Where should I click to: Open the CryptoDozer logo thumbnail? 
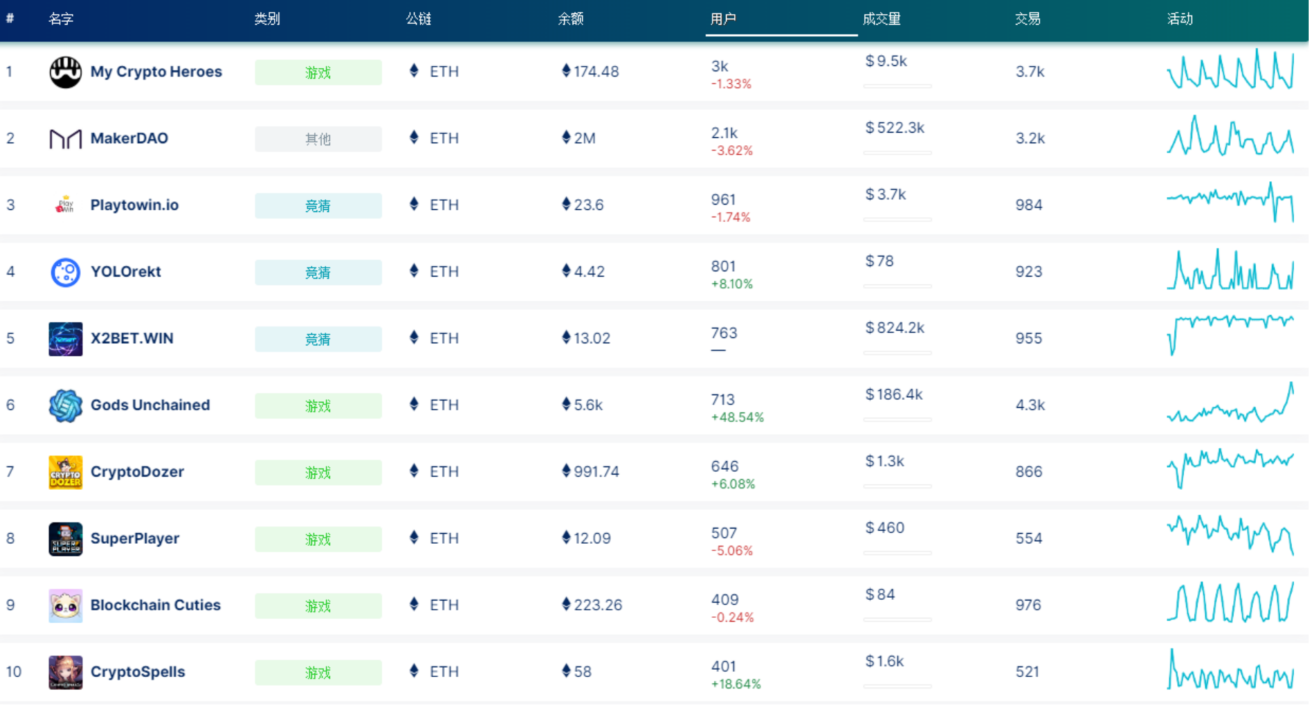point(66,472)
